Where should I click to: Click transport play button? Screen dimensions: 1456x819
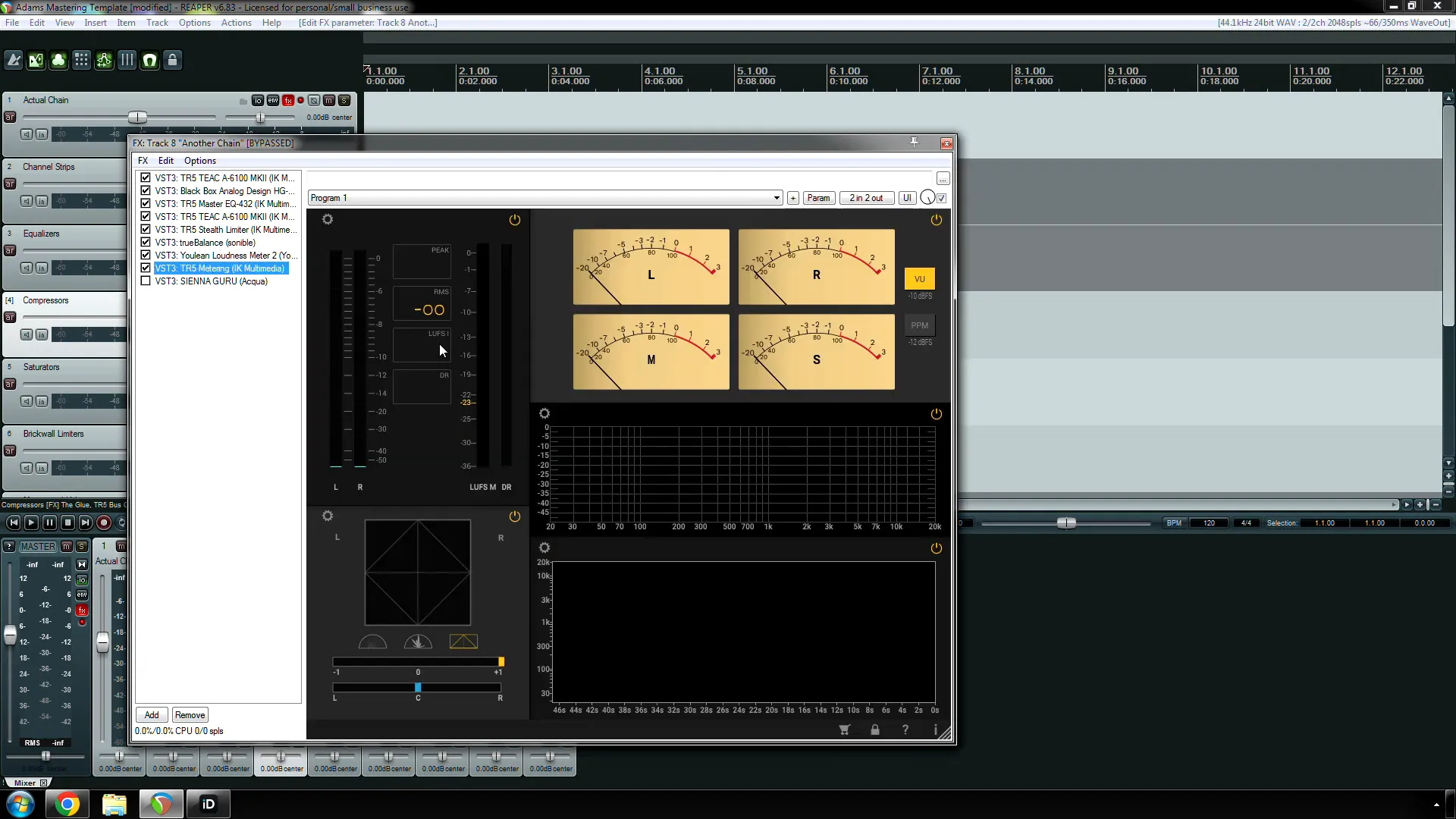pos(31,522)
